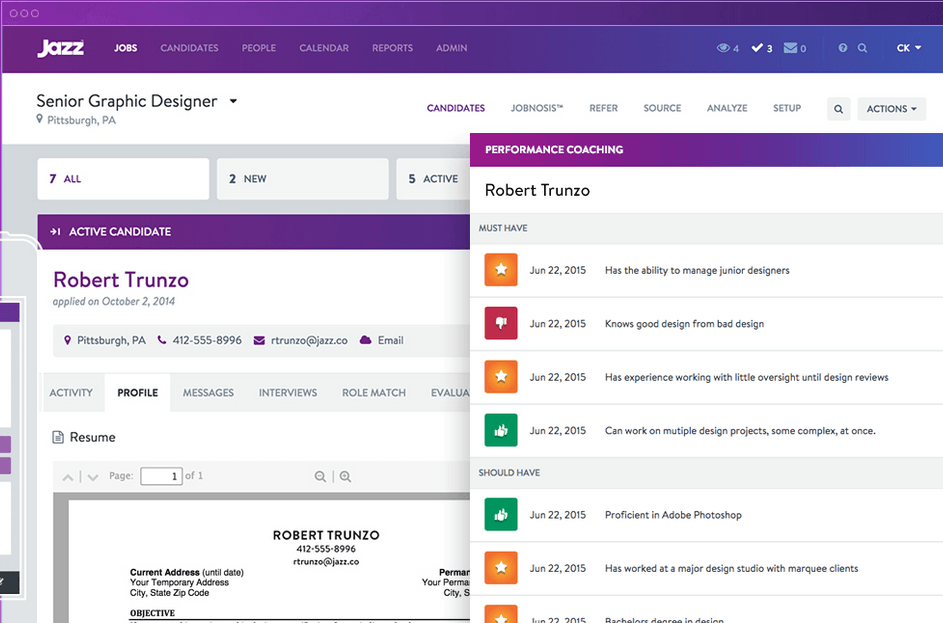Show the 5 Active candidates filter
The height and width of the screenshot is (623, 943).
pos(433,179)
